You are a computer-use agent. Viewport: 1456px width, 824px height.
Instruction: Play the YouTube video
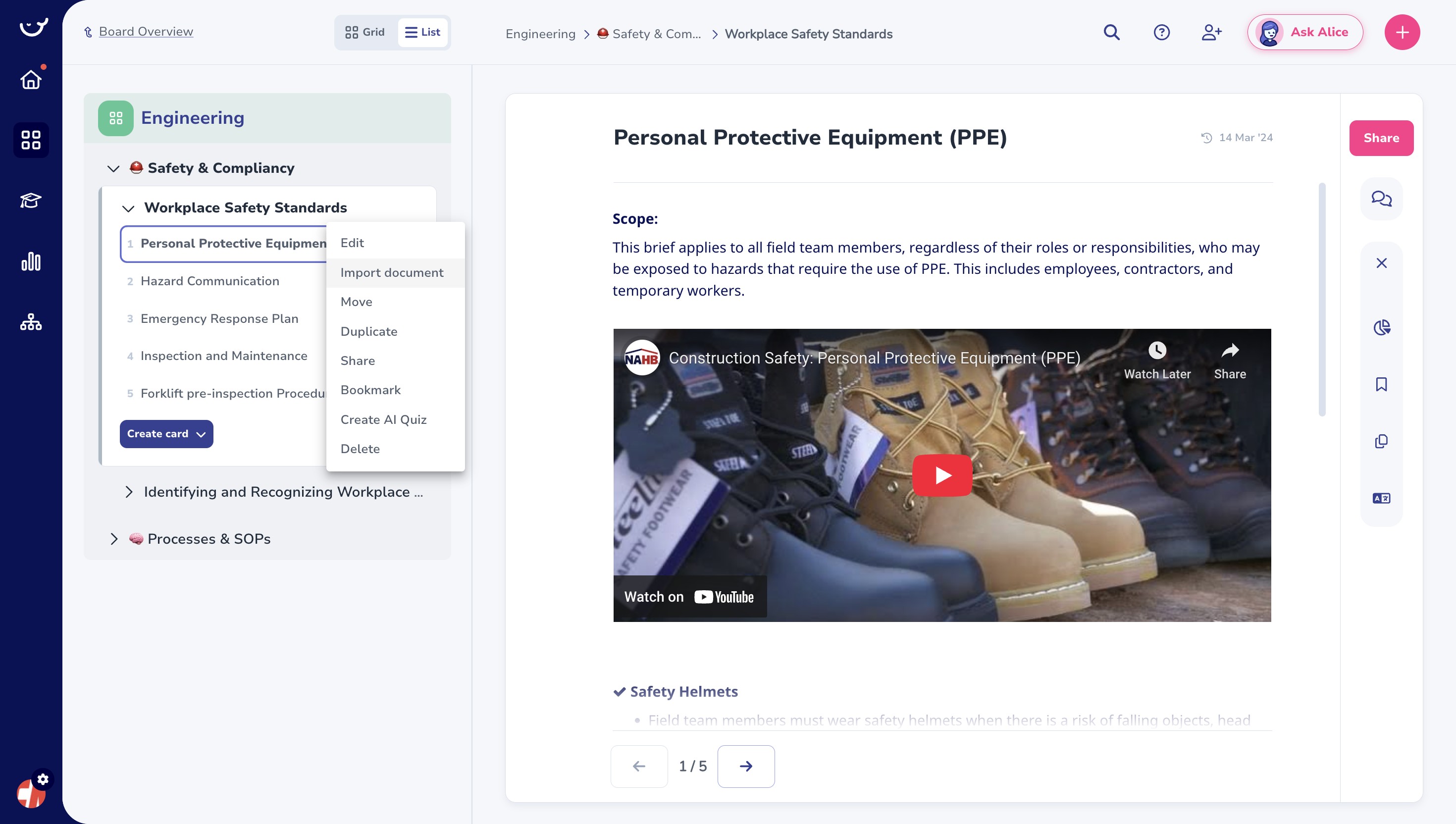tap(941, 475)
